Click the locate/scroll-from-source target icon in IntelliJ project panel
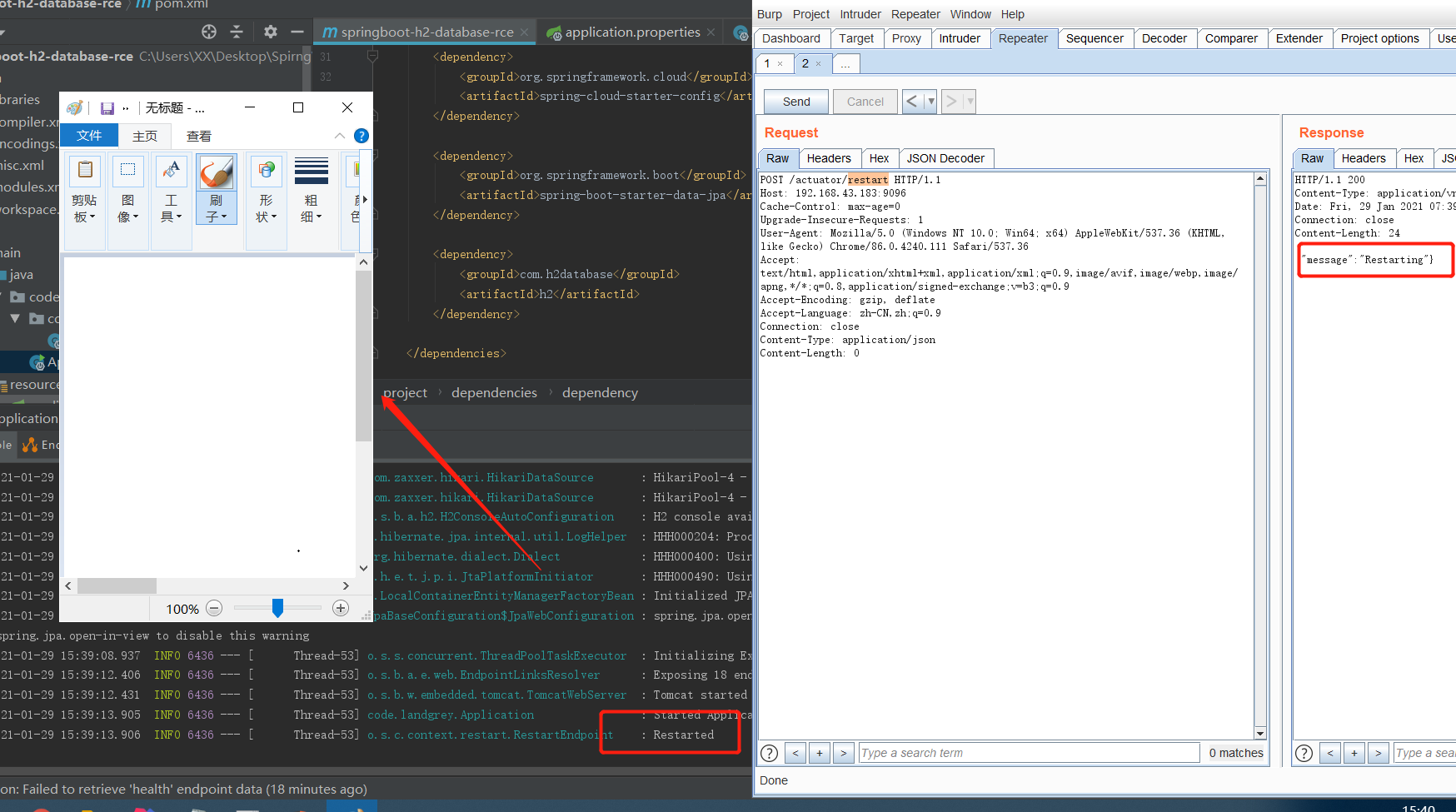The height and width of the screenshot is (812, 1456). point(209,32)
